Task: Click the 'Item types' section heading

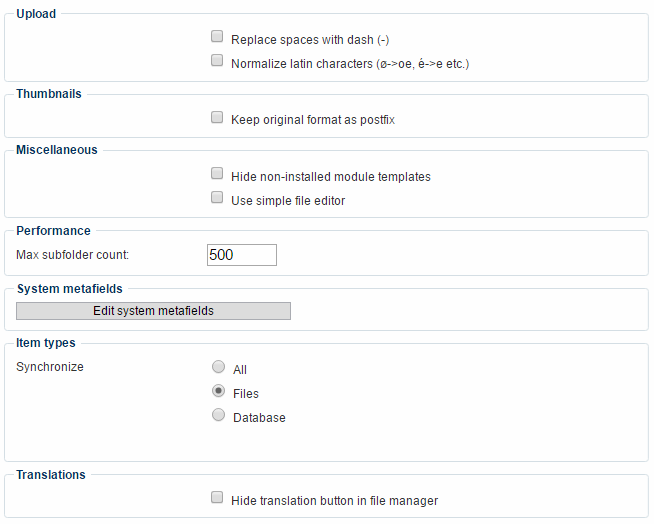Action: (46, 343)
